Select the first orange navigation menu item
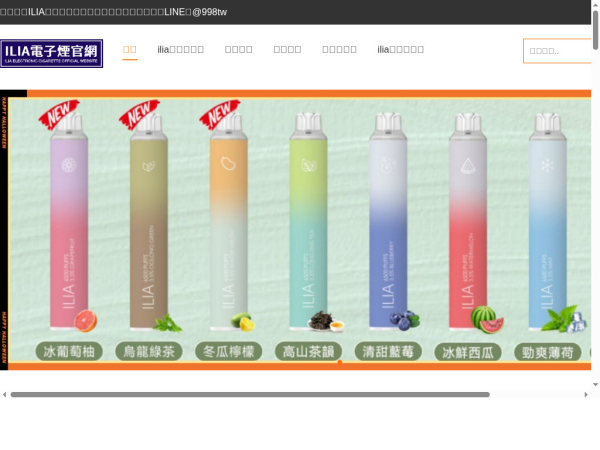Viewport: 600px width, 450px height. point(130,50)
